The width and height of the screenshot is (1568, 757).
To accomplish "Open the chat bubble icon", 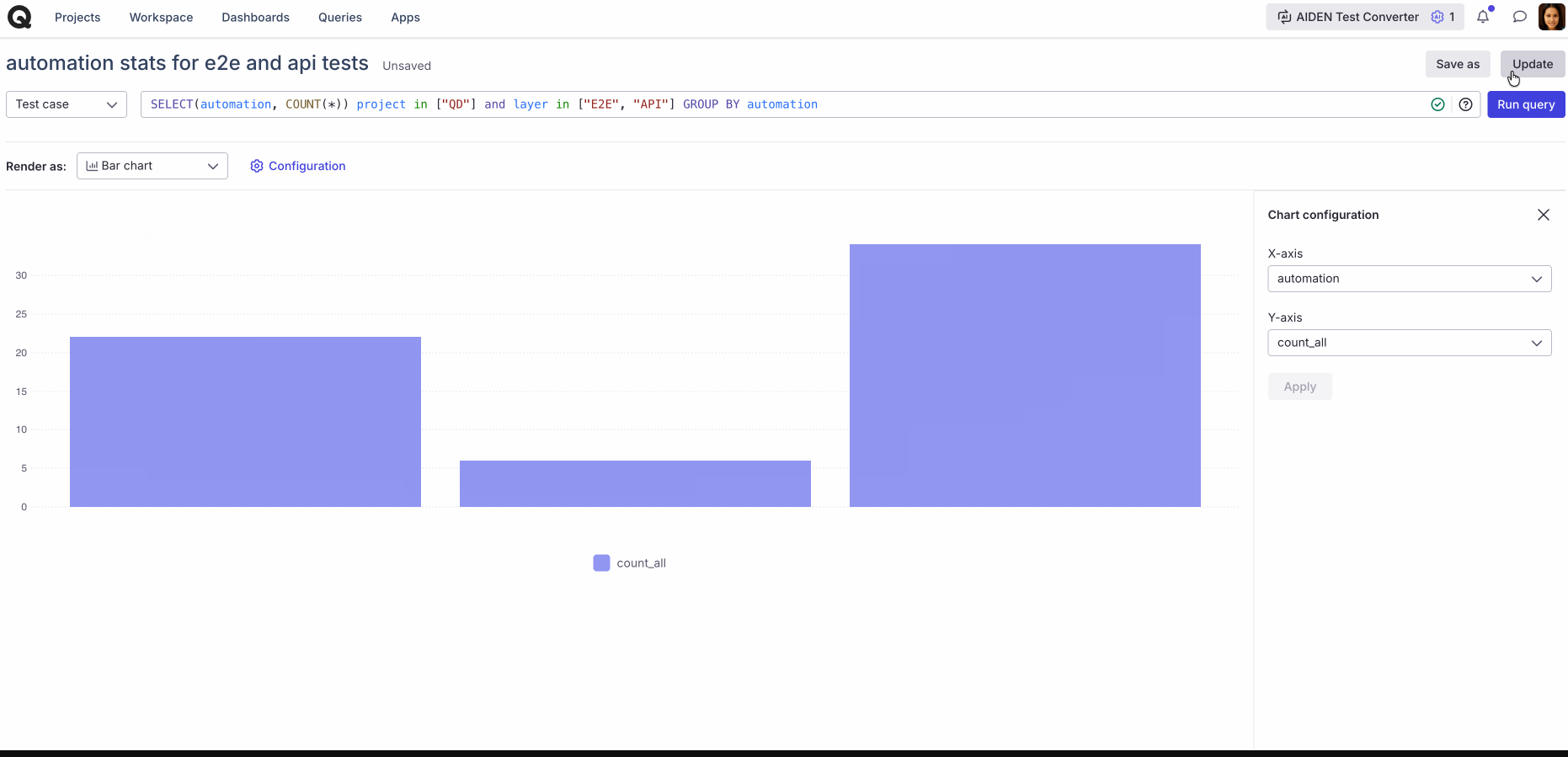I will (1519, 17).
